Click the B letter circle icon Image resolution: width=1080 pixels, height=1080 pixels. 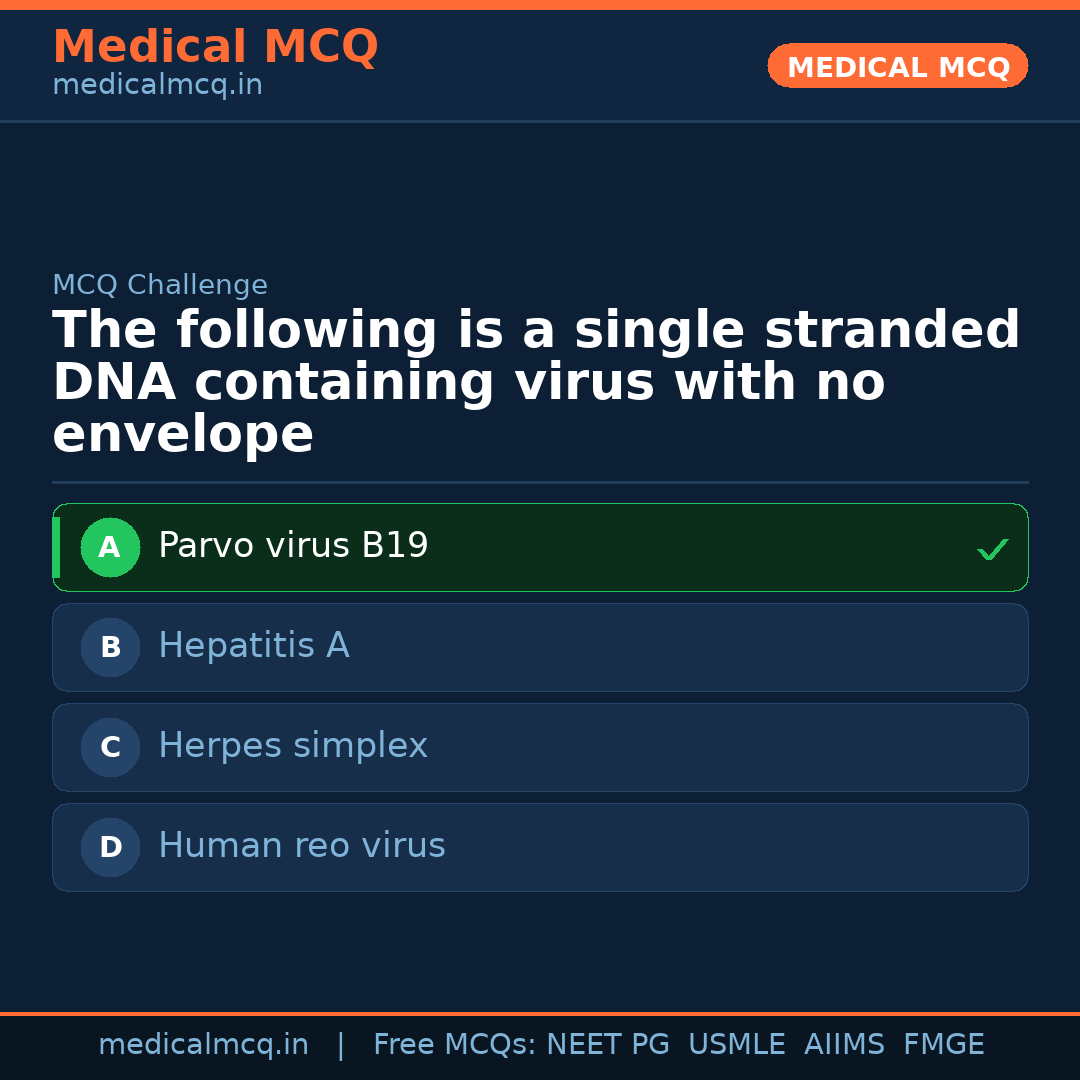pyautogui.click(x=110, y=647)
